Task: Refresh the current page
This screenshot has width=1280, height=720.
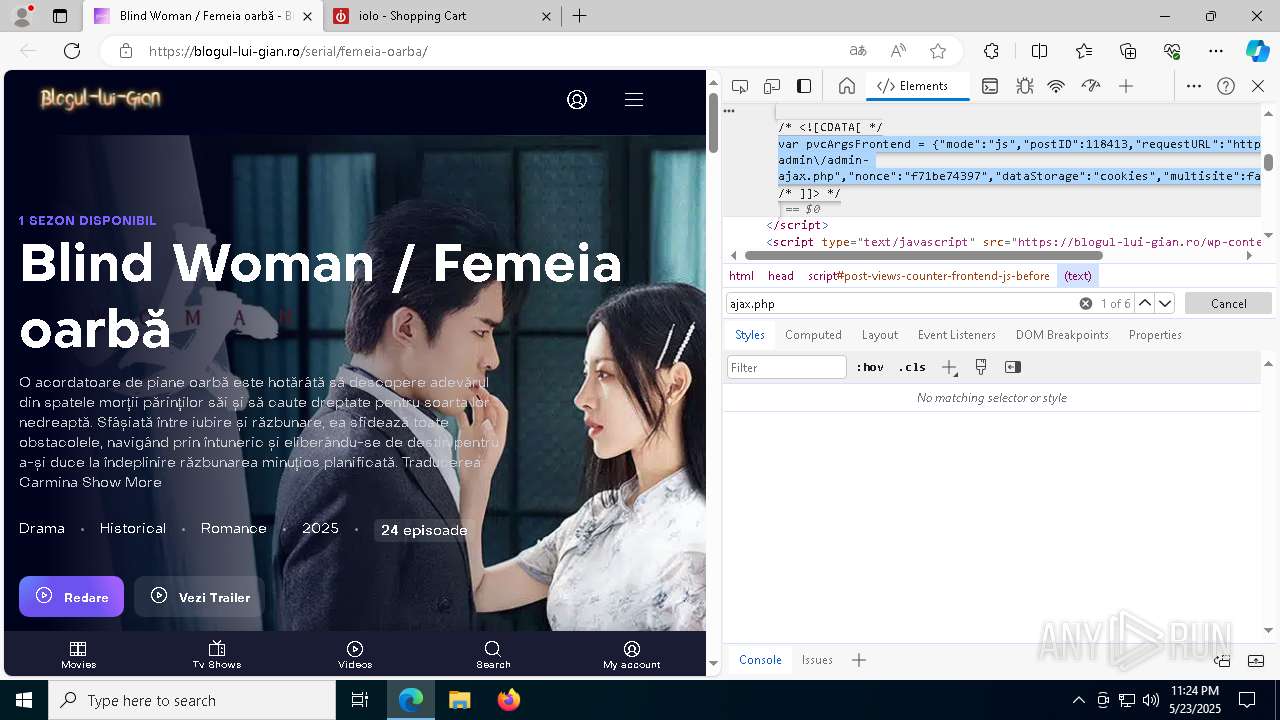Action: (x=72, y=51)
